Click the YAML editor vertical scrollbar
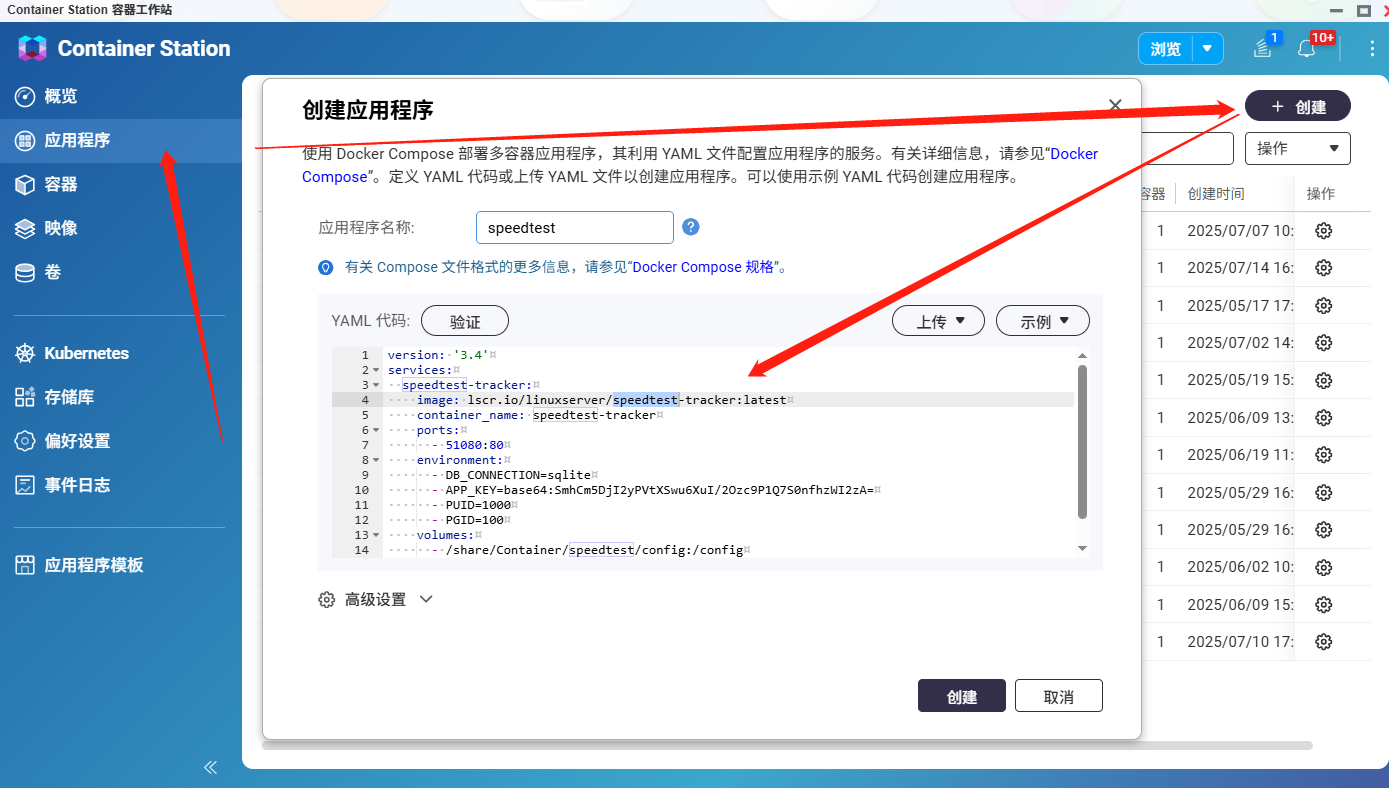 point(1082,442)
